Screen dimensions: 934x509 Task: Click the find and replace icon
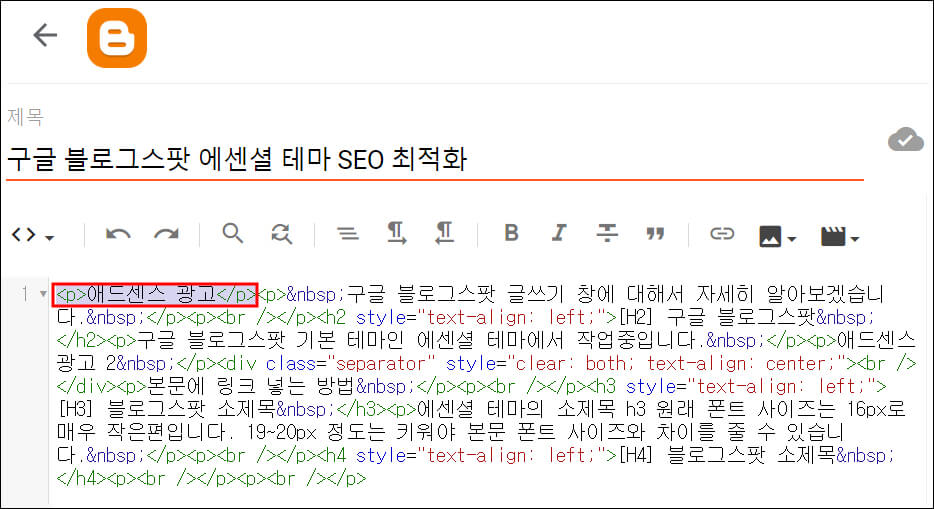[281, 234]
